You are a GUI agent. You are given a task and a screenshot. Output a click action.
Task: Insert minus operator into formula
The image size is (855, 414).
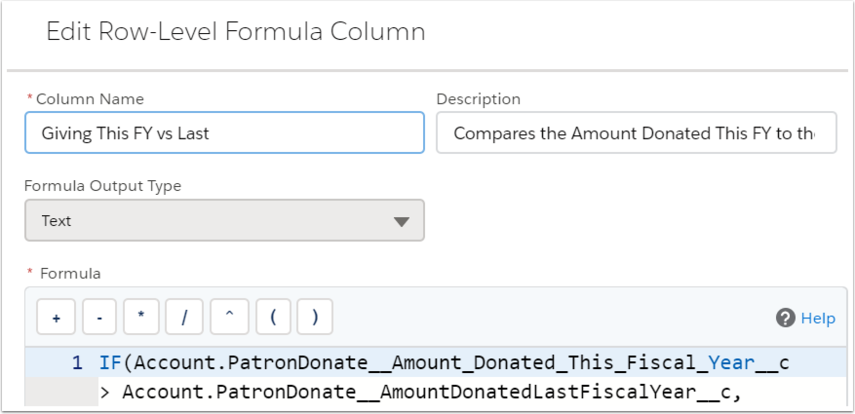click(x=99, y=317)
